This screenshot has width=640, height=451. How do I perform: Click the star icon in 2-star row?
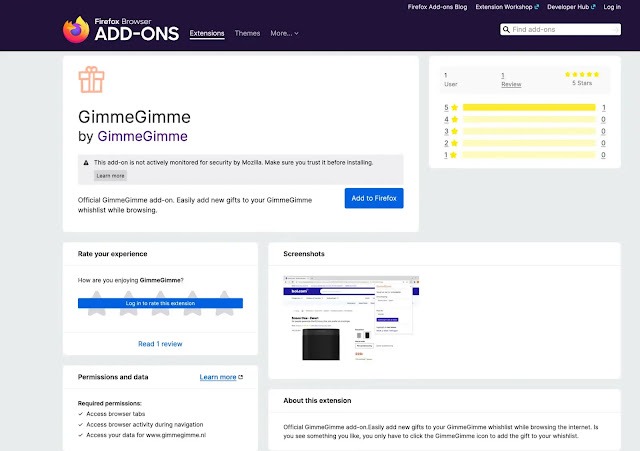(x=455, y=143)
